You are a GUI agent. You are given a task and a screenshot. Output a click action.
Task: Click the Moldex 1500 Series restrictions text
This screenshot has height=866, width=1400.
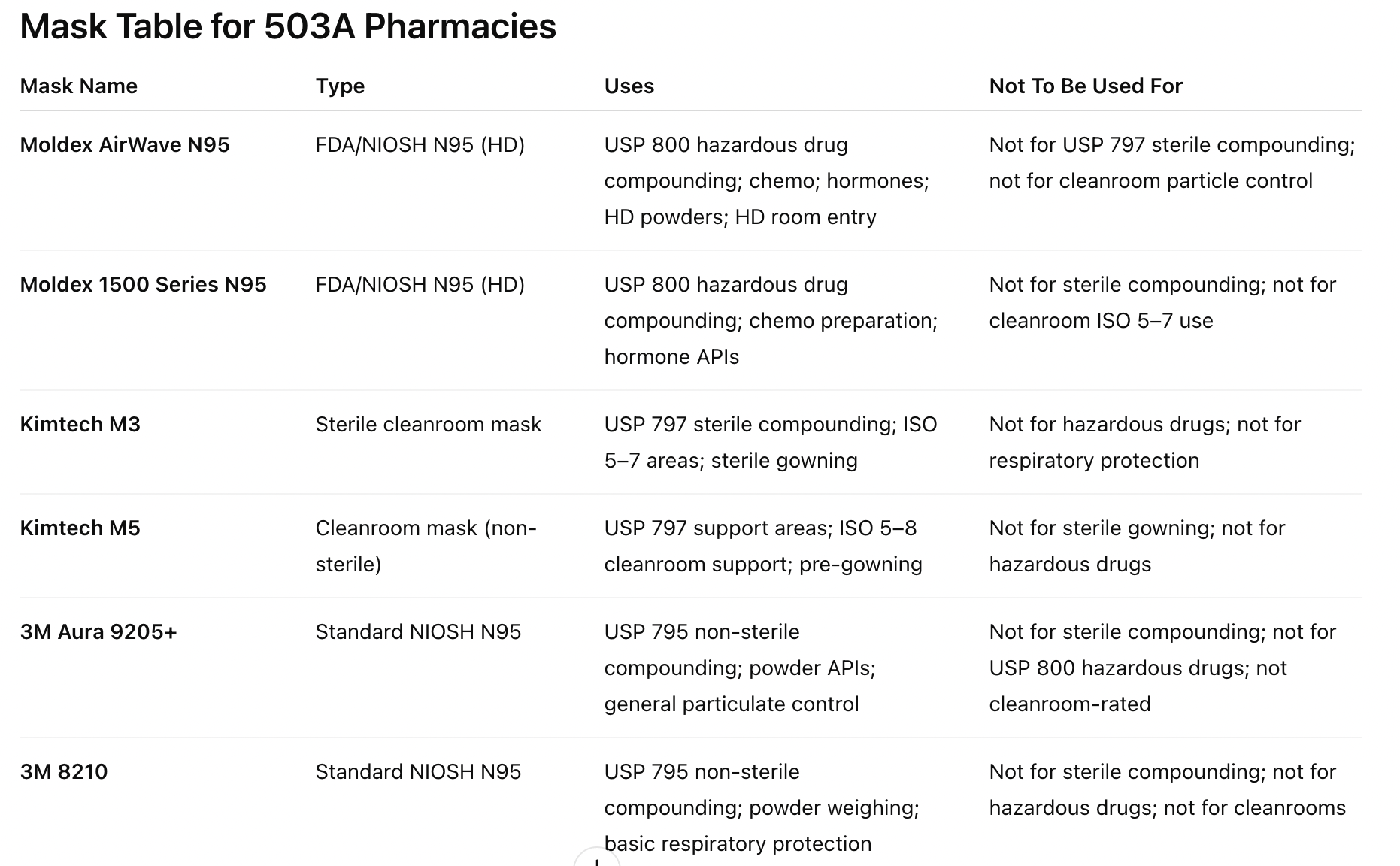1162,302
